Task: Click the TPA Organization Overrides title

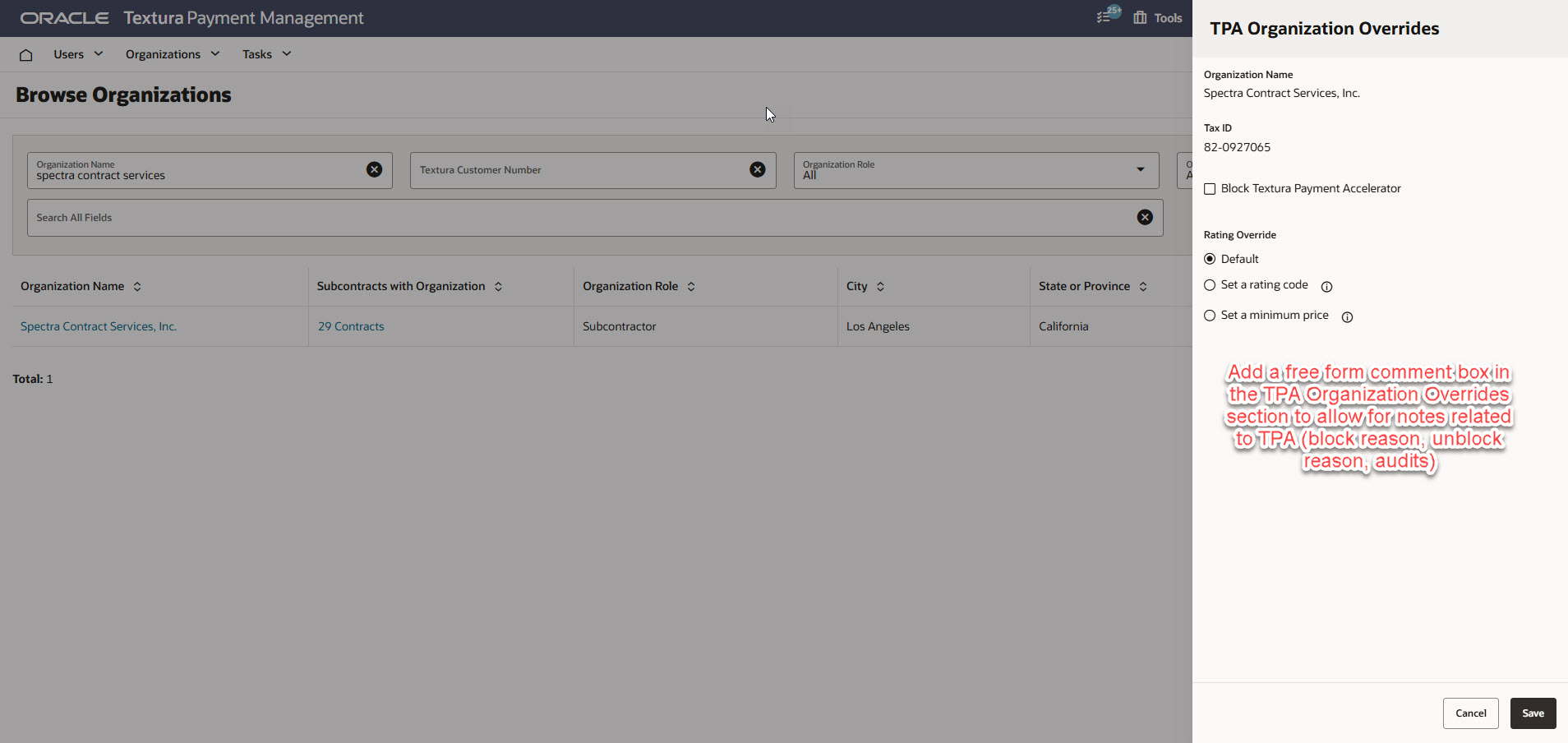Action: pos(1324,29)
